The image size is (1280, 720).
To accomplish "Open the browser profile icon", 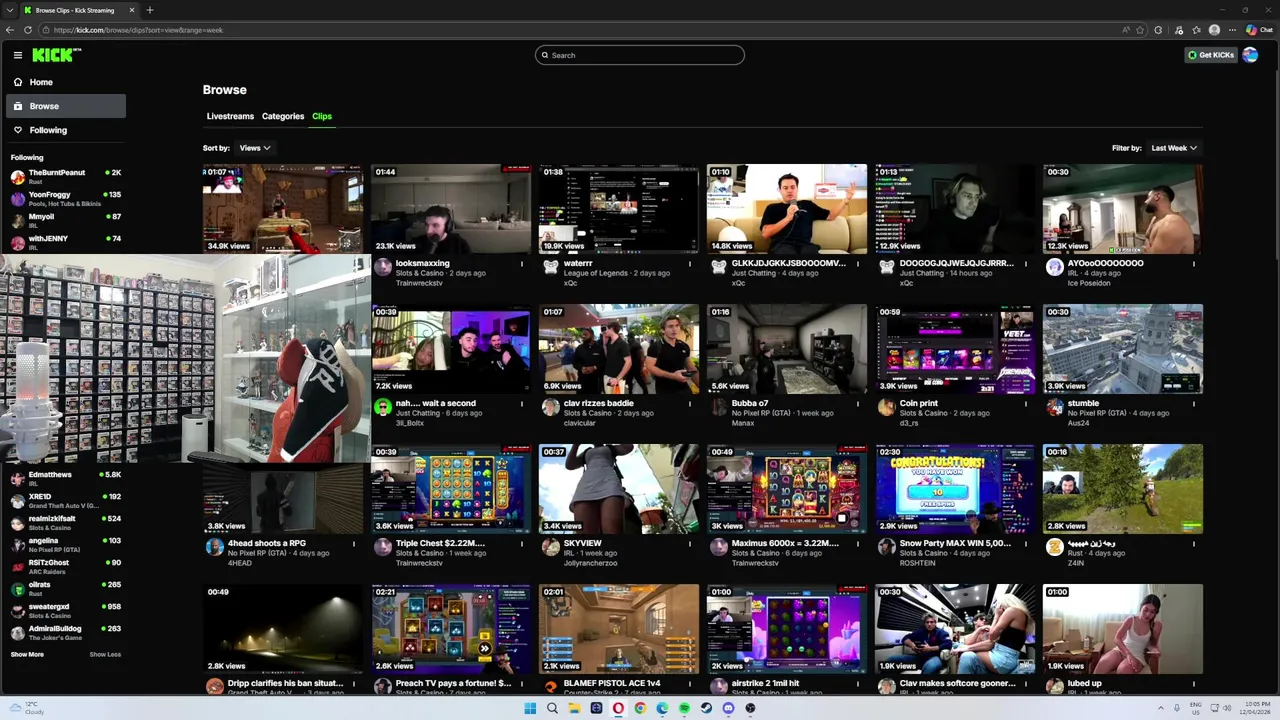I will (x=1214, y=30).
